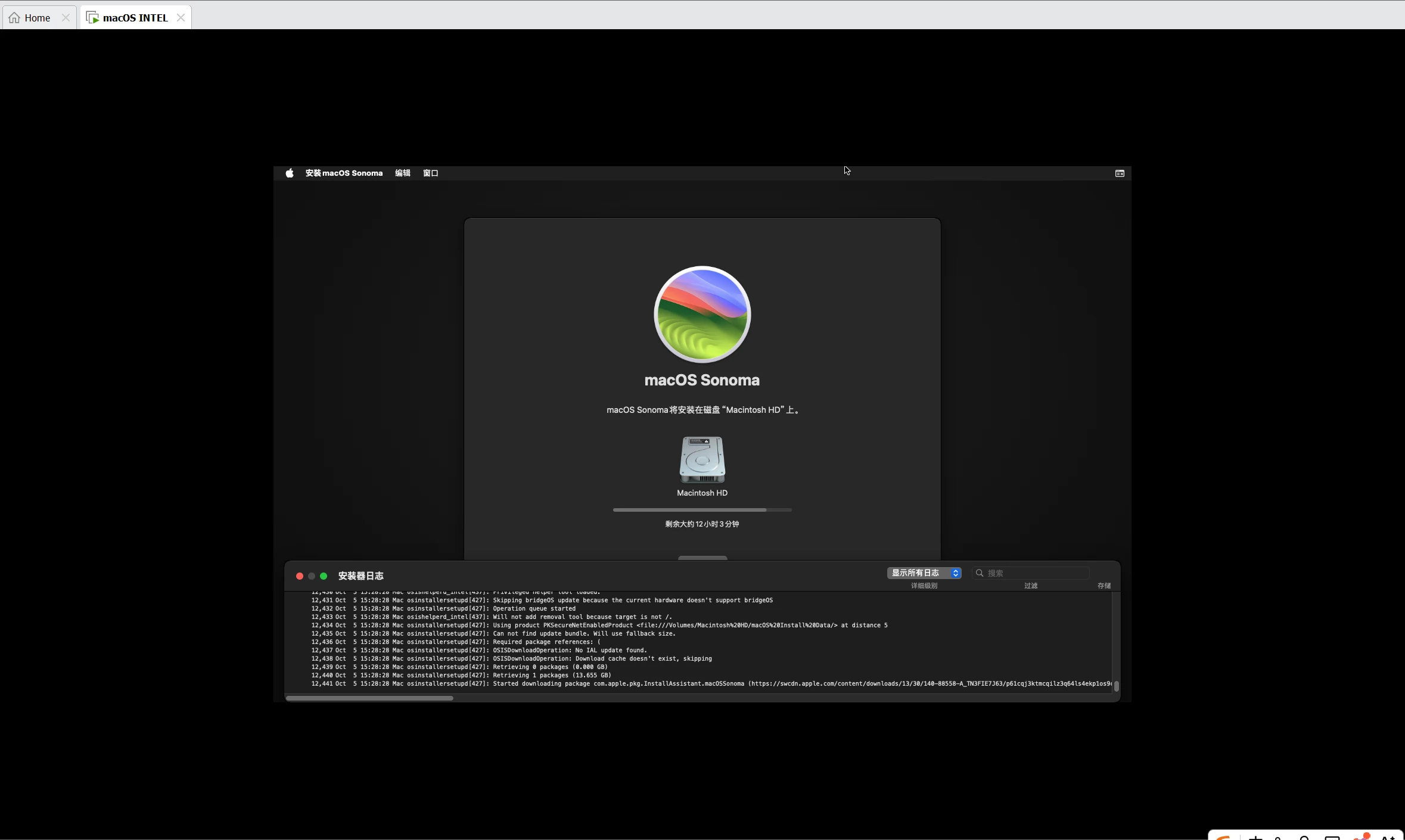Click the log horizontal scrollbar thumb
Viewport: 1405px width, 840px height.
pos(369,698)
